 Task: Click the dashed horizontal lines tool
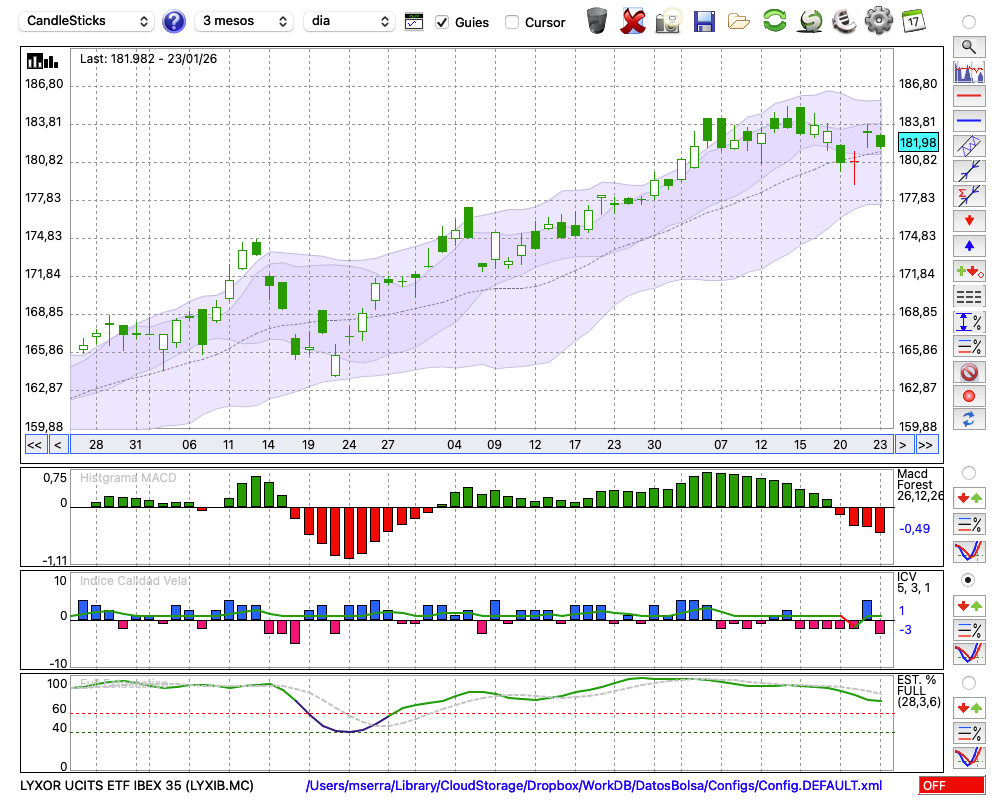tap(969, 297)
